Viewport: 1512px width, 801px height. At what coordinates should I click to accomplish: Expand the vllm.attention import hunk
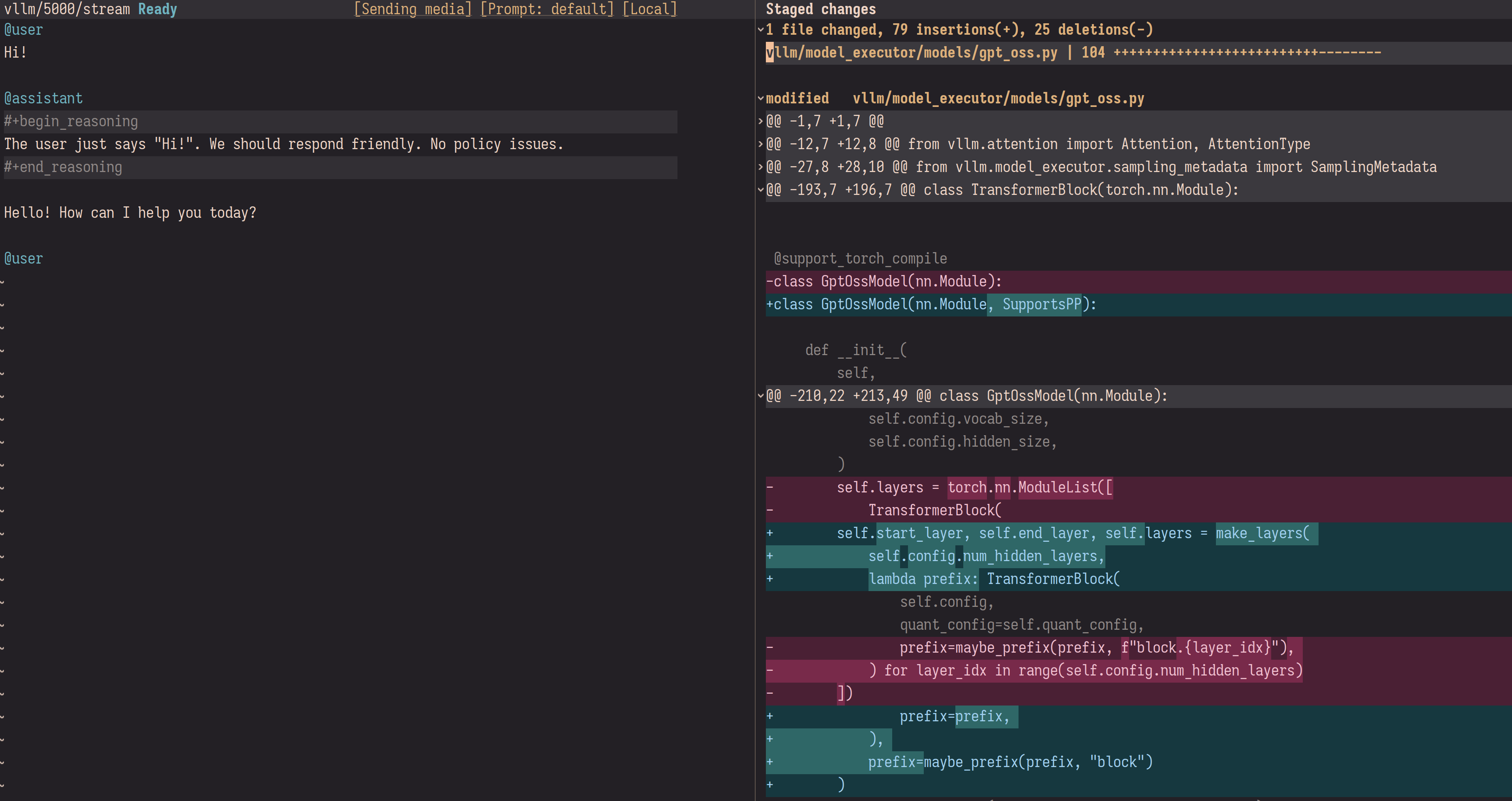pos(761,144)
